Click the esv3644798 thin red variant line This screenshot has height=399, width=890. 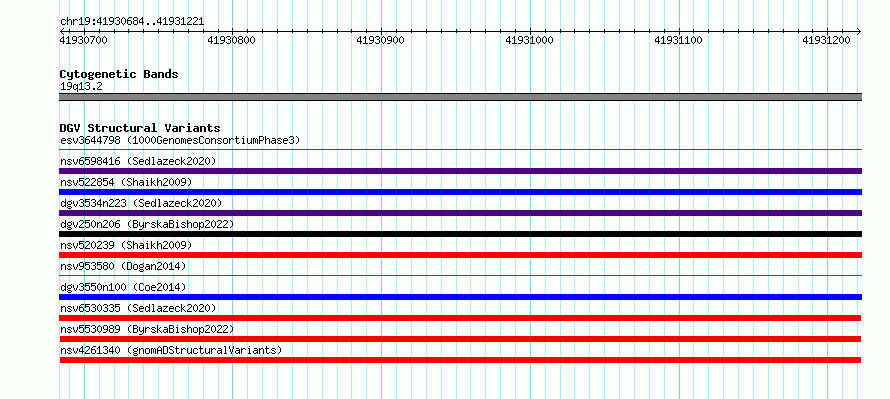coord(460,150)
